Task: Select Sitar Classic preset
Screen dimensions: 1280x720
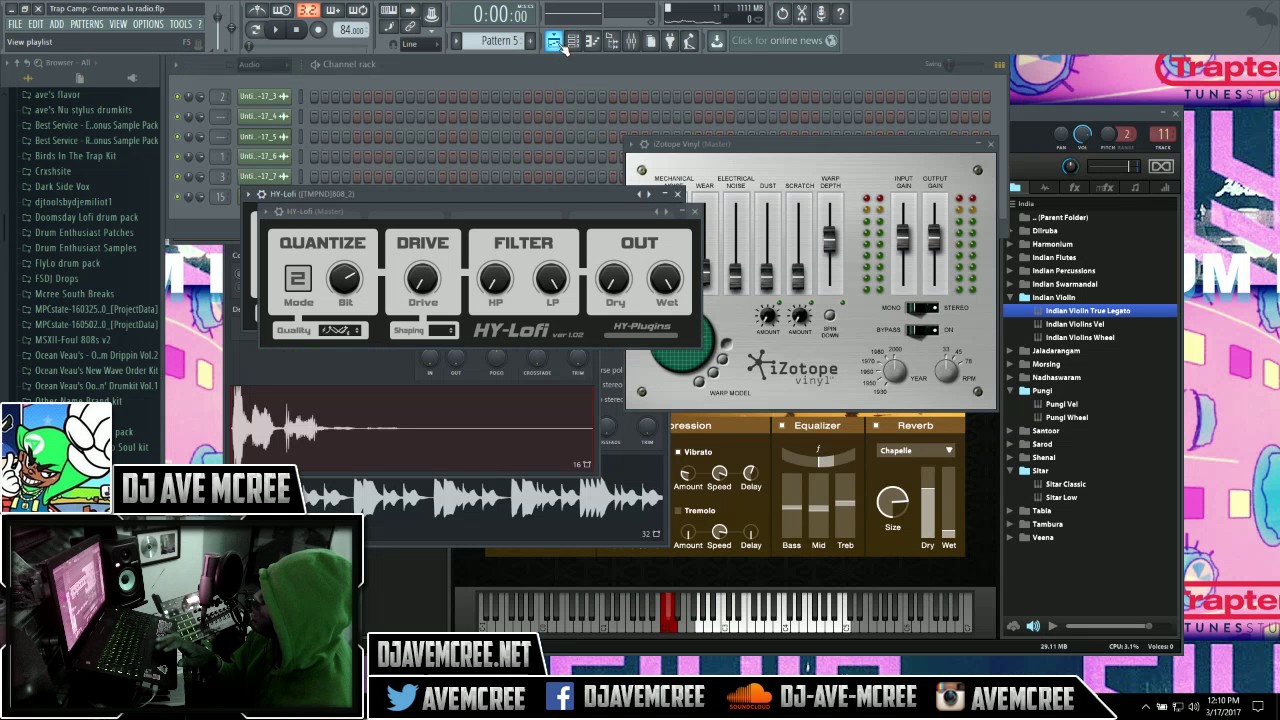Action: pyautogui.click(x=1065, y=484)
